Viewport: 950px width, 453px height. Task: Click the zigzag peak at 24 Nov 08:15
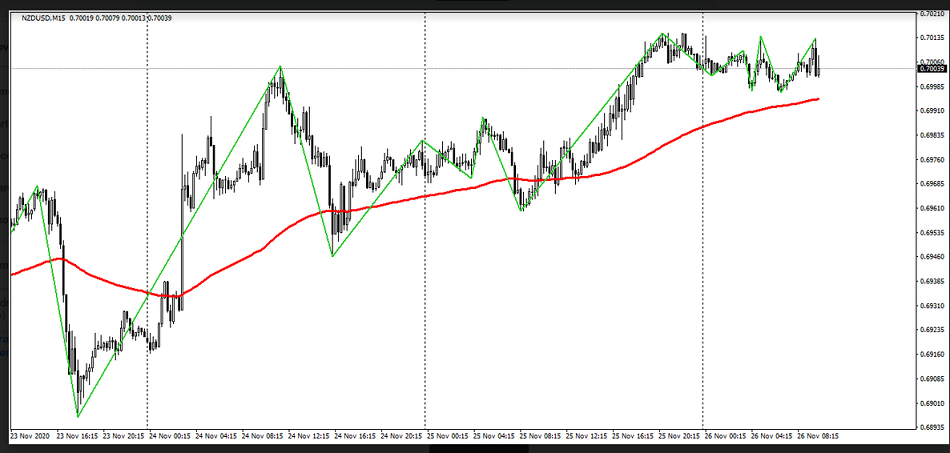click(x=280, y=67)
